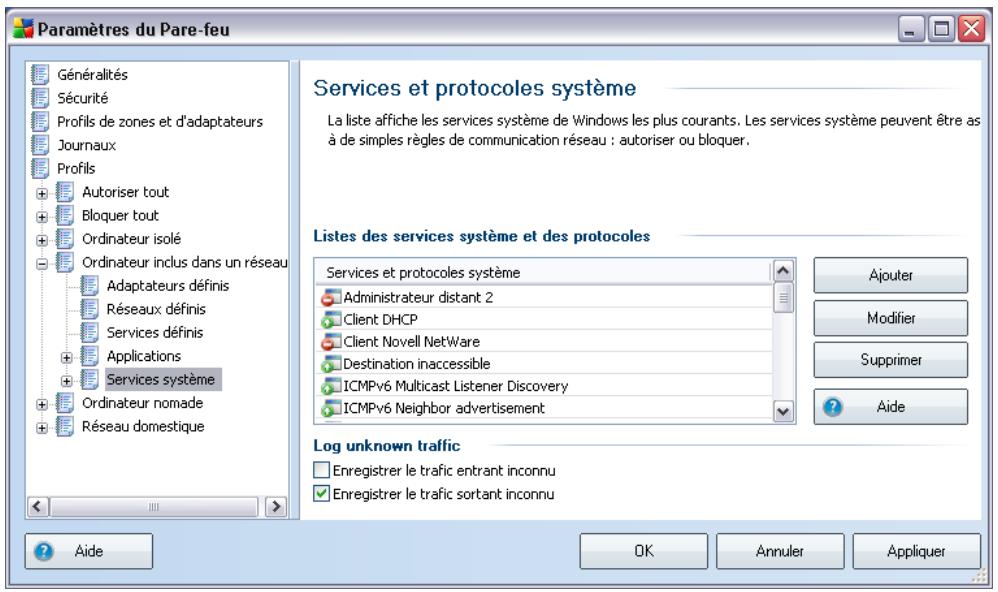
Task: Click the icon beside Autoriser tout
Action: [x=65, y=192]
